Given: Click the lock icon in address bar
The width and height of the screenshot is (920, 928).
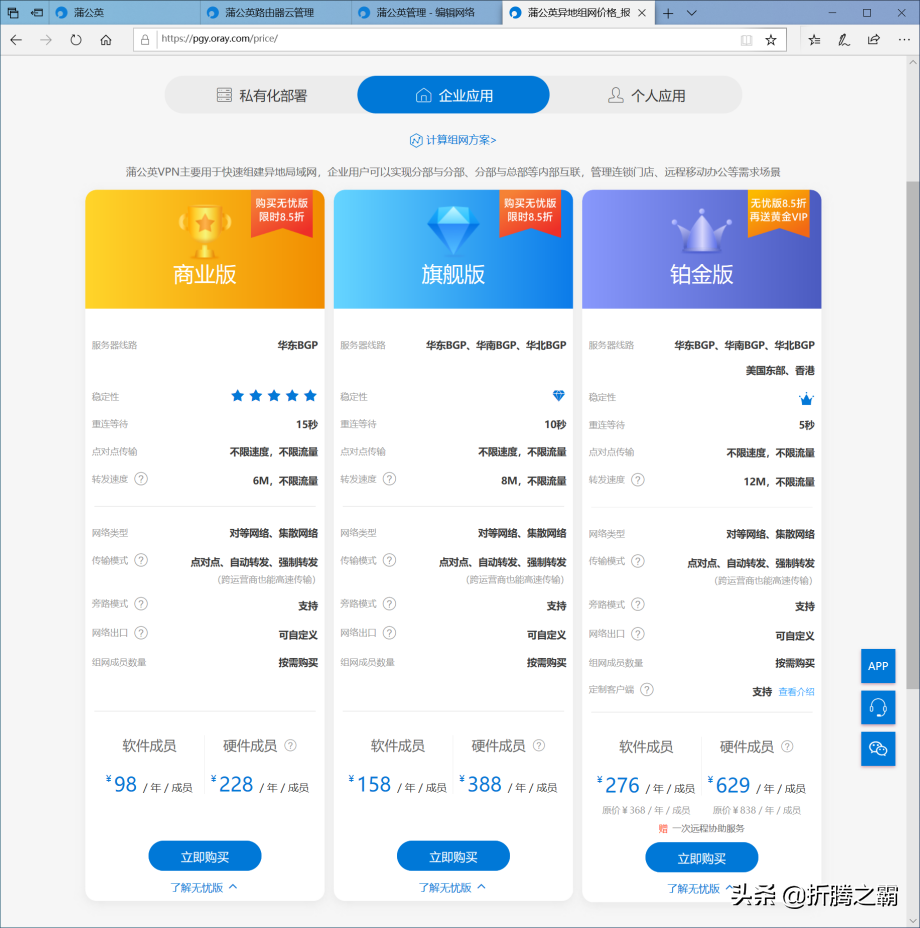Looking at the screenshot, I should point(145,40).
